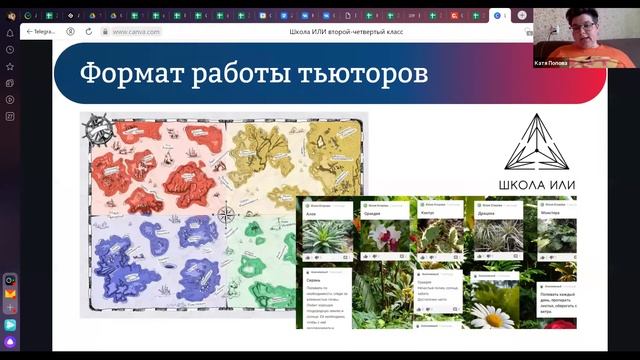Image resolution: width=640 pixels, height=360 pixels.
Task: Open bookmarks star icon in the sidebar
Action: tap(10, 67)
